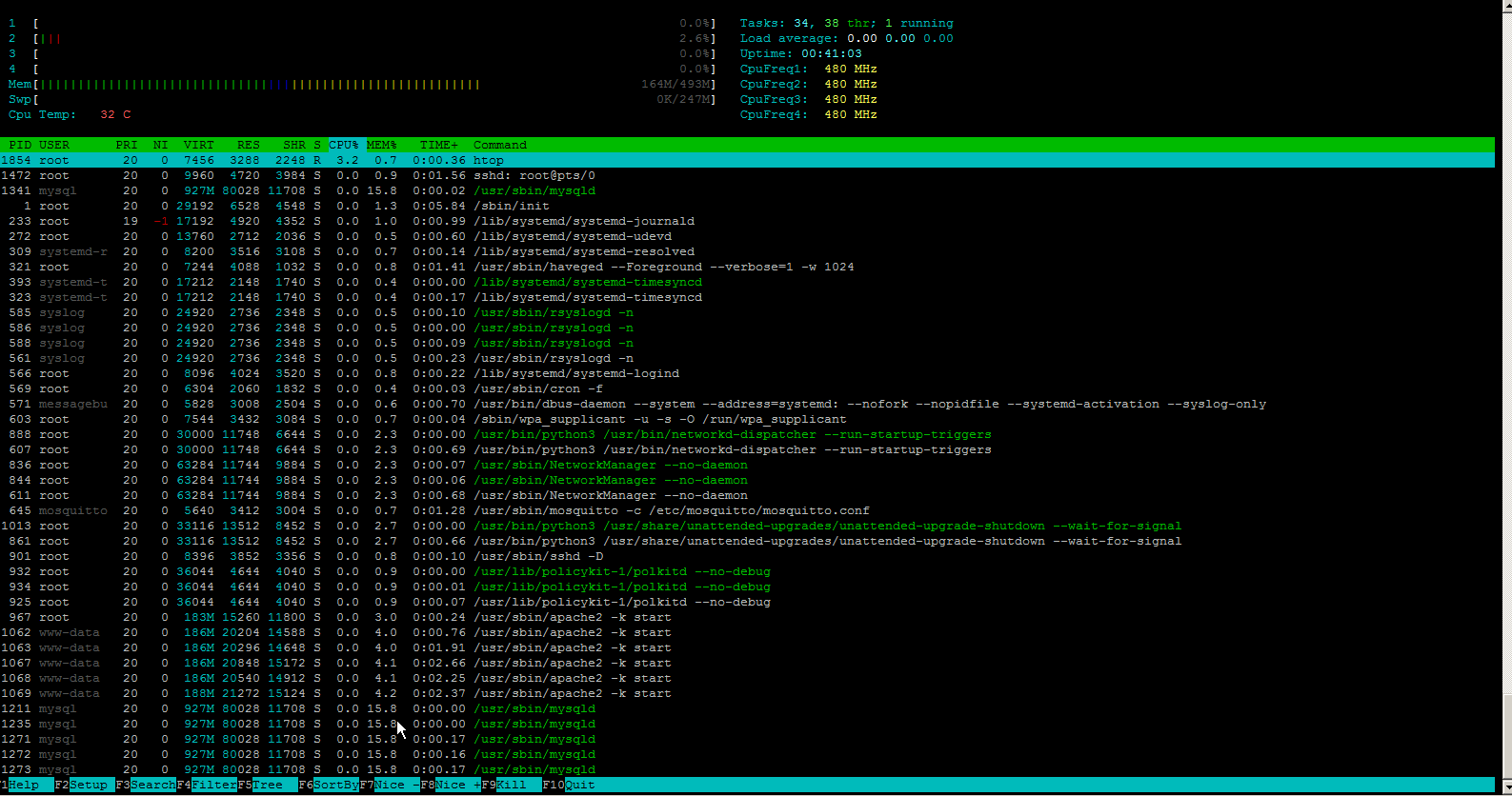The width and height of the screenshot is (1512, 796).
Task: Select the /sbin/init process row
Action: tap(511, 206)
